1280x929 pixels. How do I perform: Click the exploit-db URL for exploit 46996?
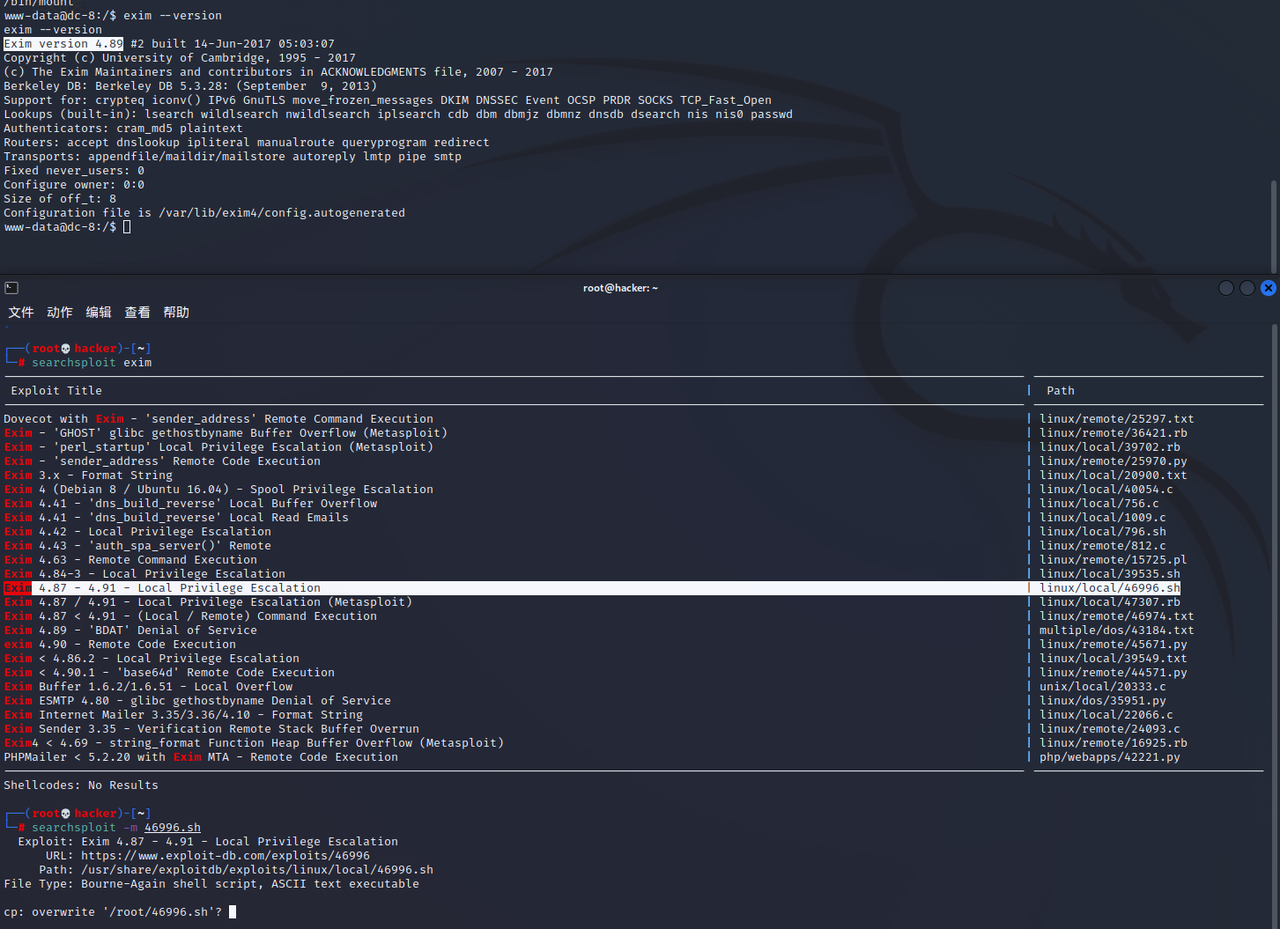click(225, 856)
